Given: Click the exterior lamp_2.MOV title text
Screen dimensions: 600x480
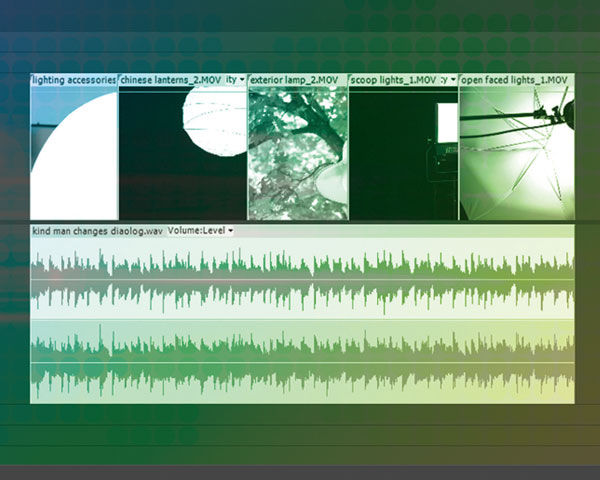Looking at the screenshot, I should (293, 79).
